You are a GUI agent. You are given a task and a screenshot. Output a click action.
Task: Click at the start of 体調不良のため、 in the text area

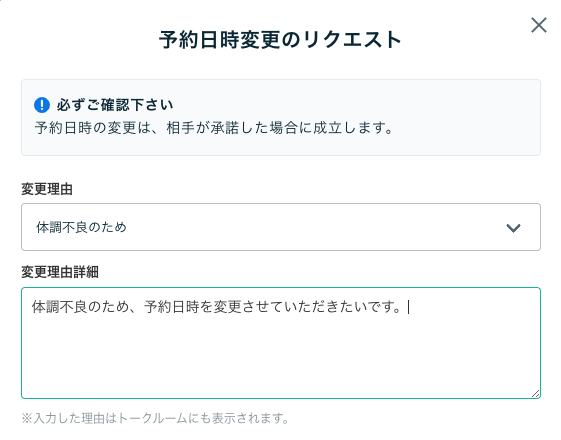point(33,307)
